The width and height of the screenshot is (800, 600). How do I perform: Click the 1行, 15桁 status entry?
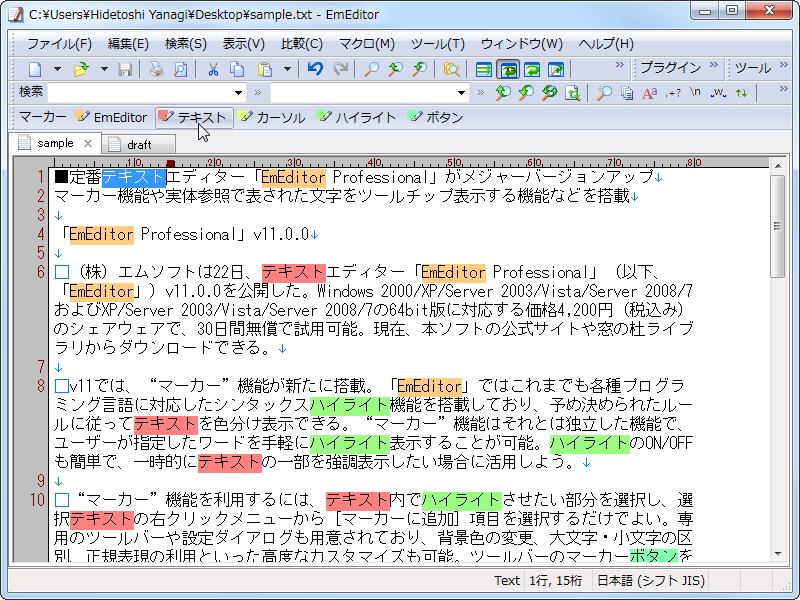[x=556, y=581]
